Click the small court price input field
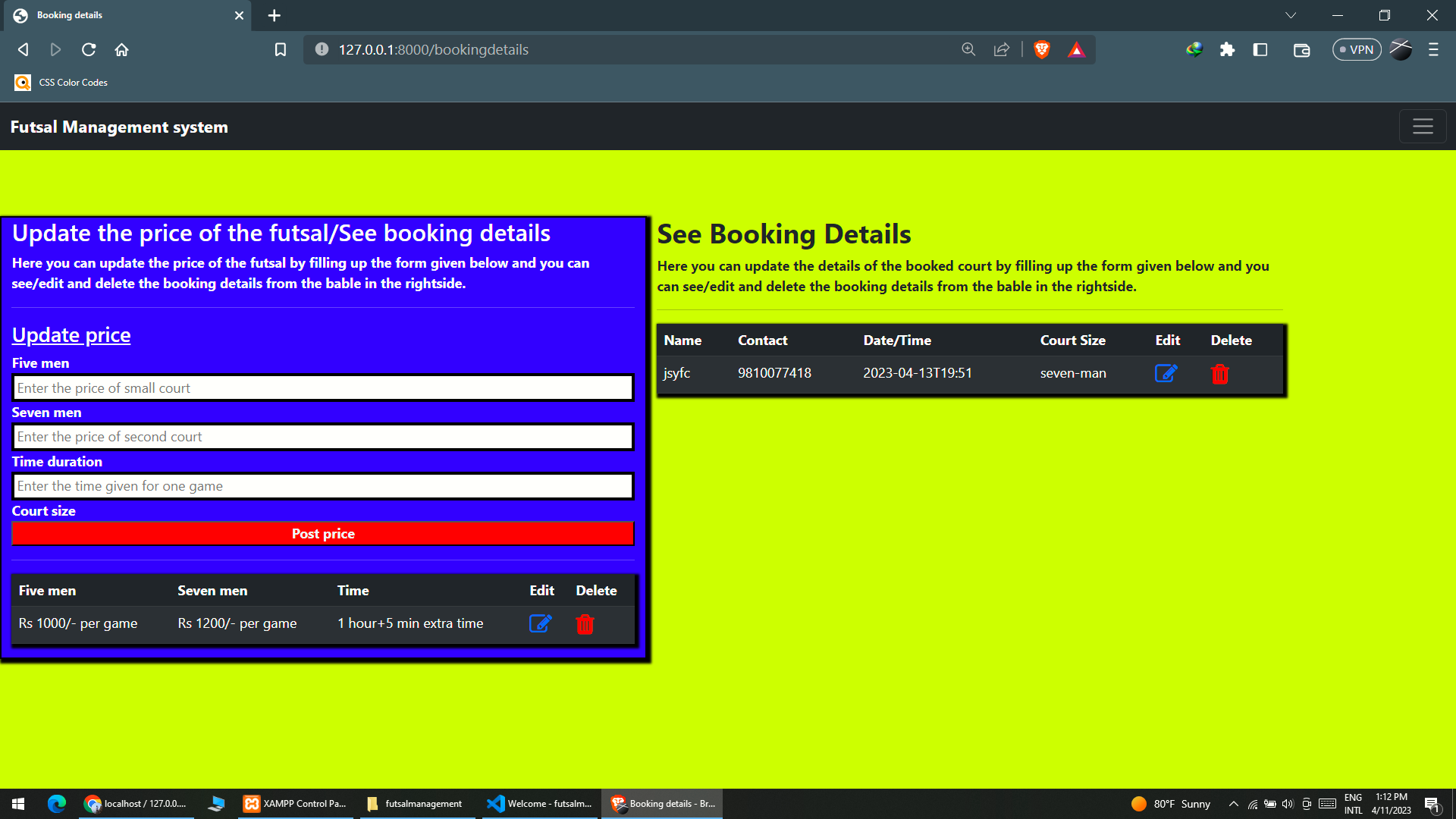 [x=322, y=388]
